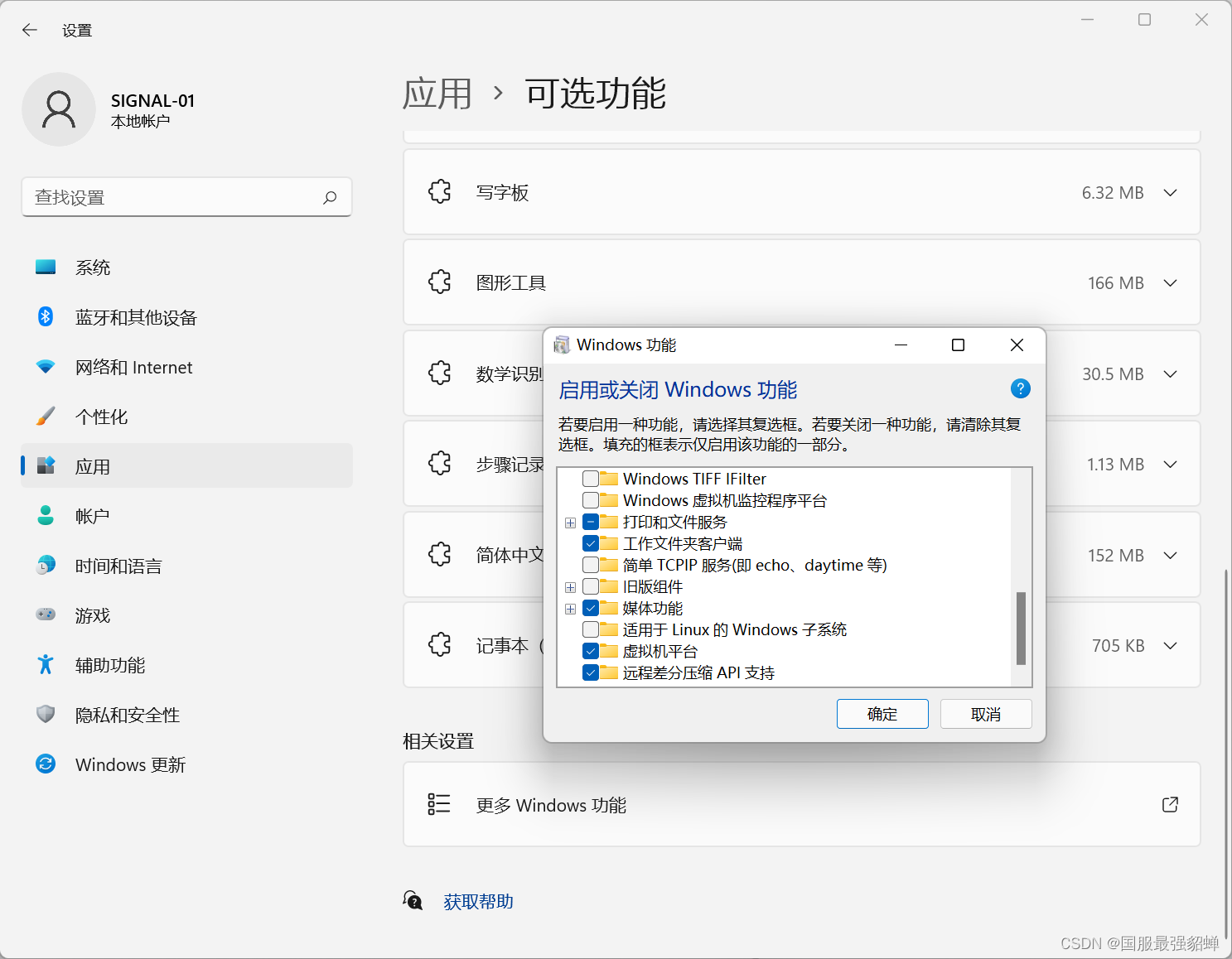Expand the 打印和文件服务 tree node
1232x959 pixels.
(x=570, y=523)
